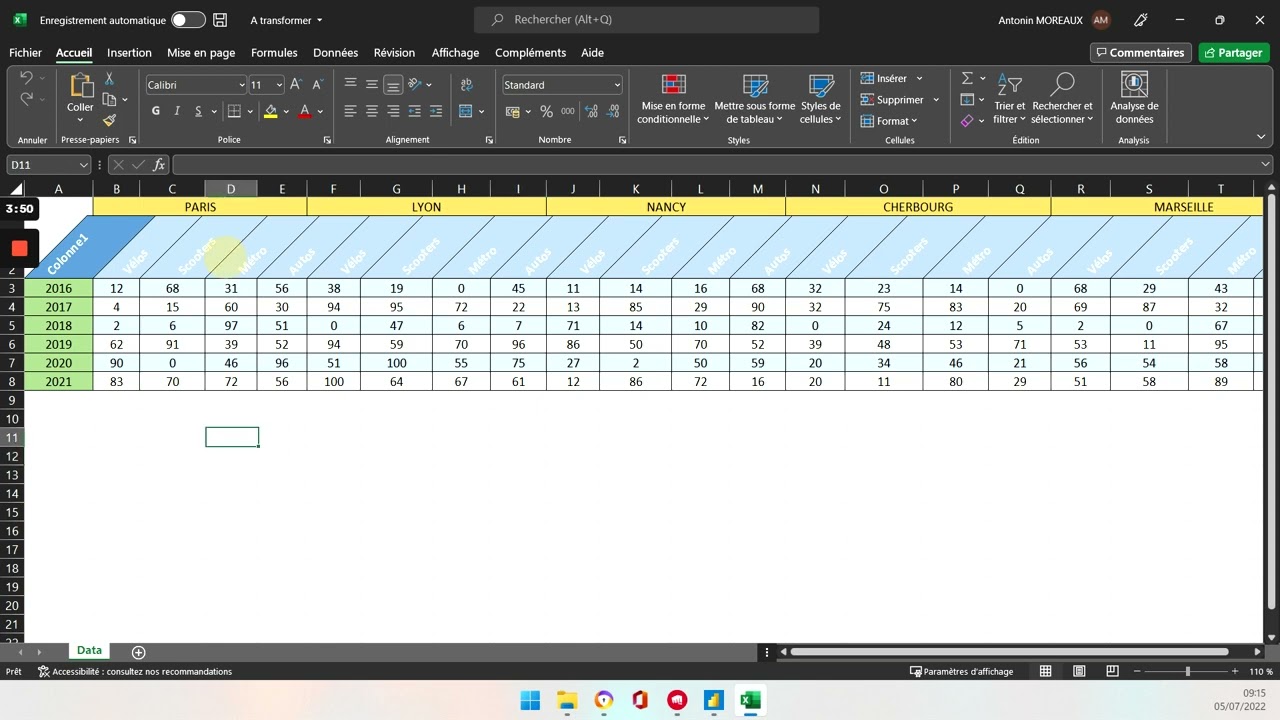Screen dimensions: 1280x720
Task: Click the Redo arrow icon
Action: tap(26, 99)
